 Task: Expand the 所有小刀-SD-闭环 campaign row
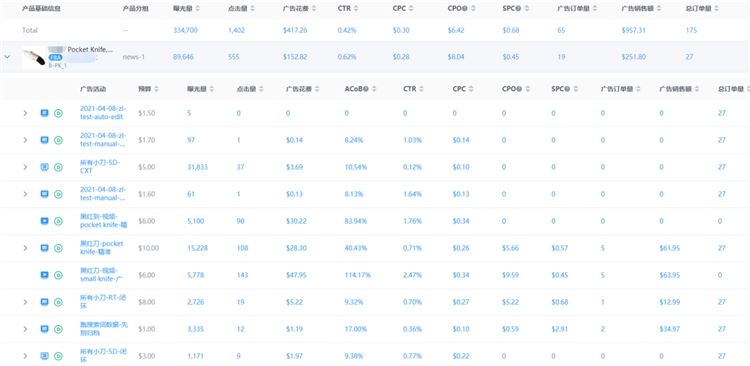25,356
